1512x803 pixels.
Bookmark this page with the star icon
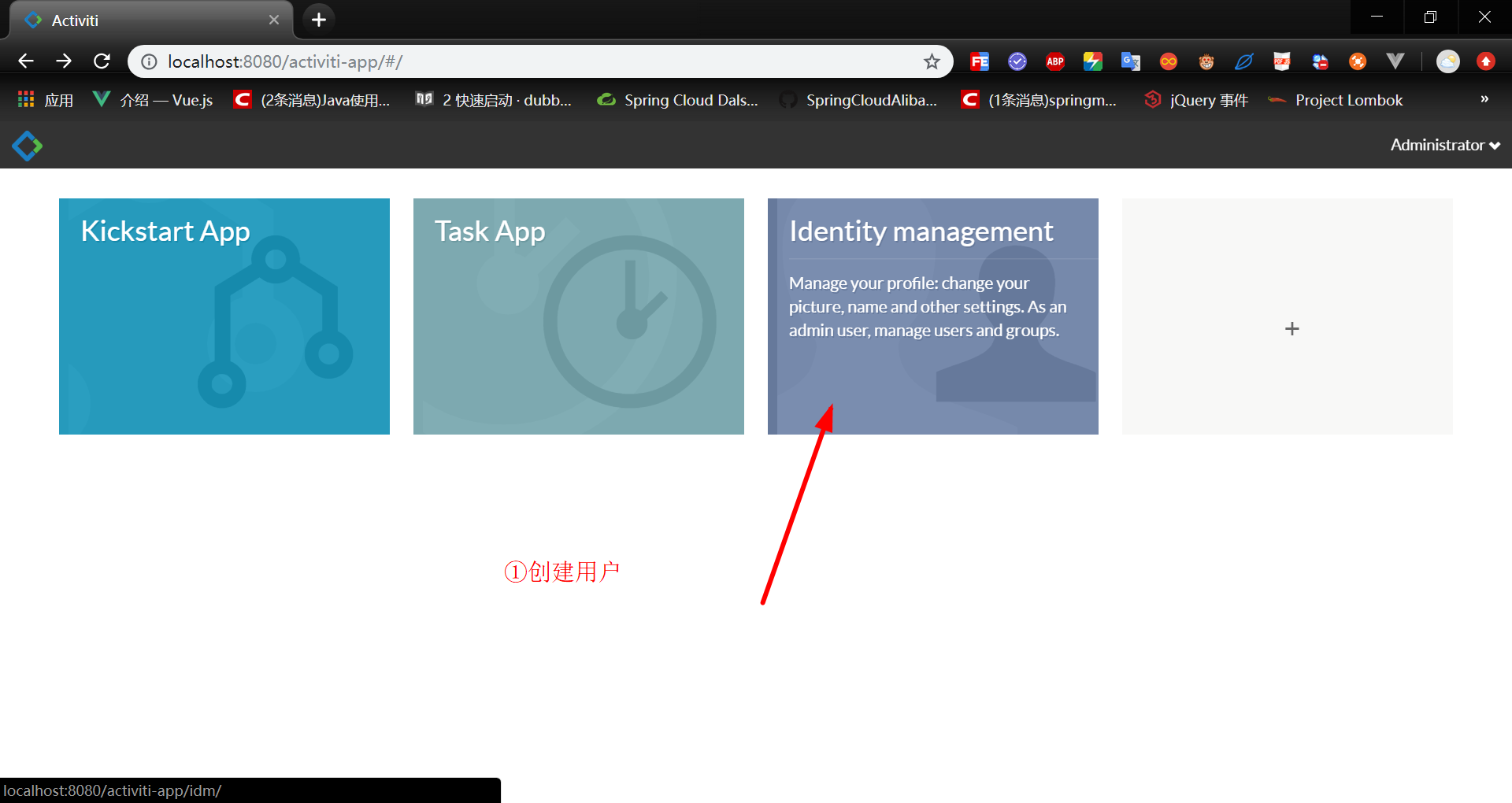[932, 61]
